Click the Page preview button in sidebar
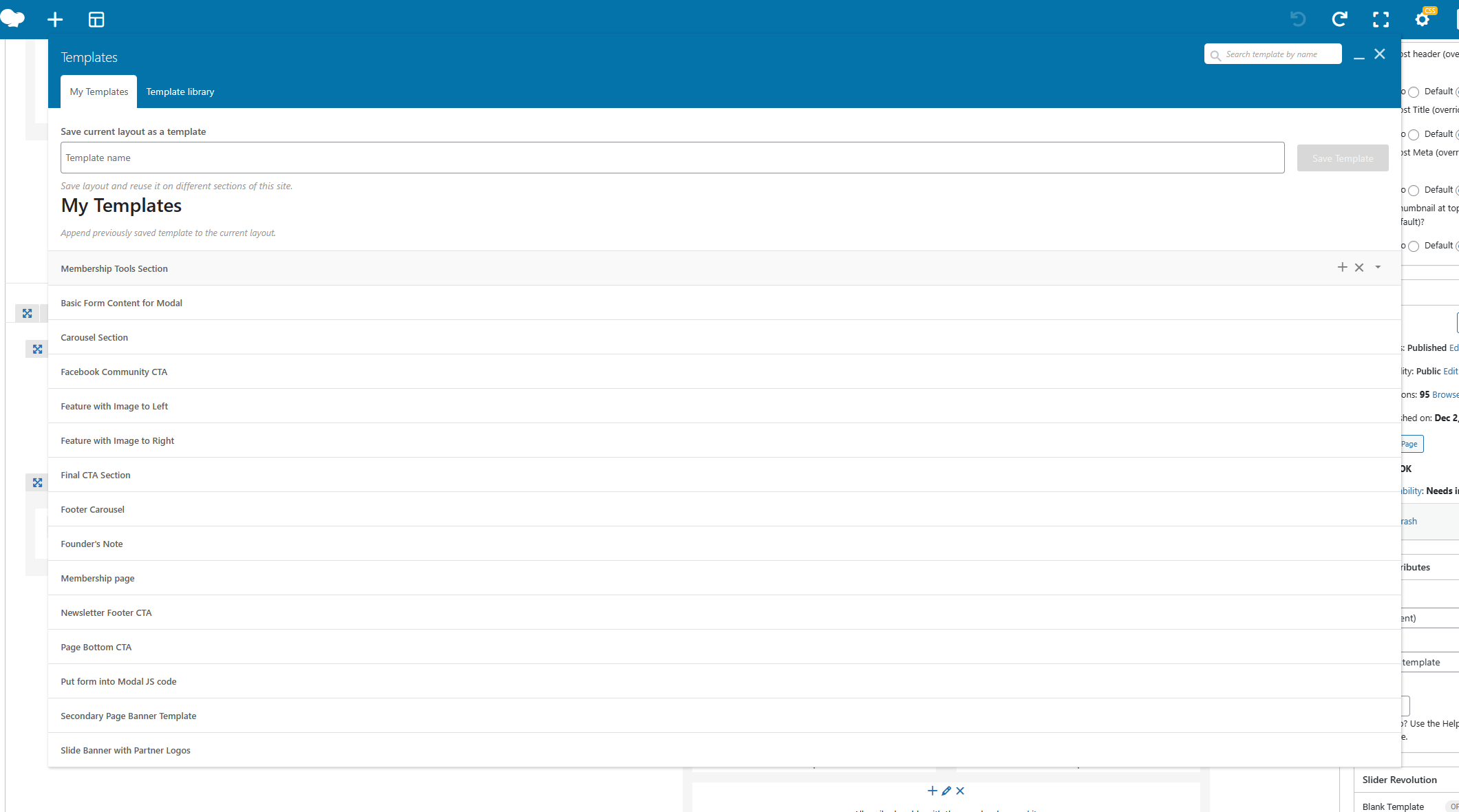Screen dimensions: 1459x812 point(1411,444)
